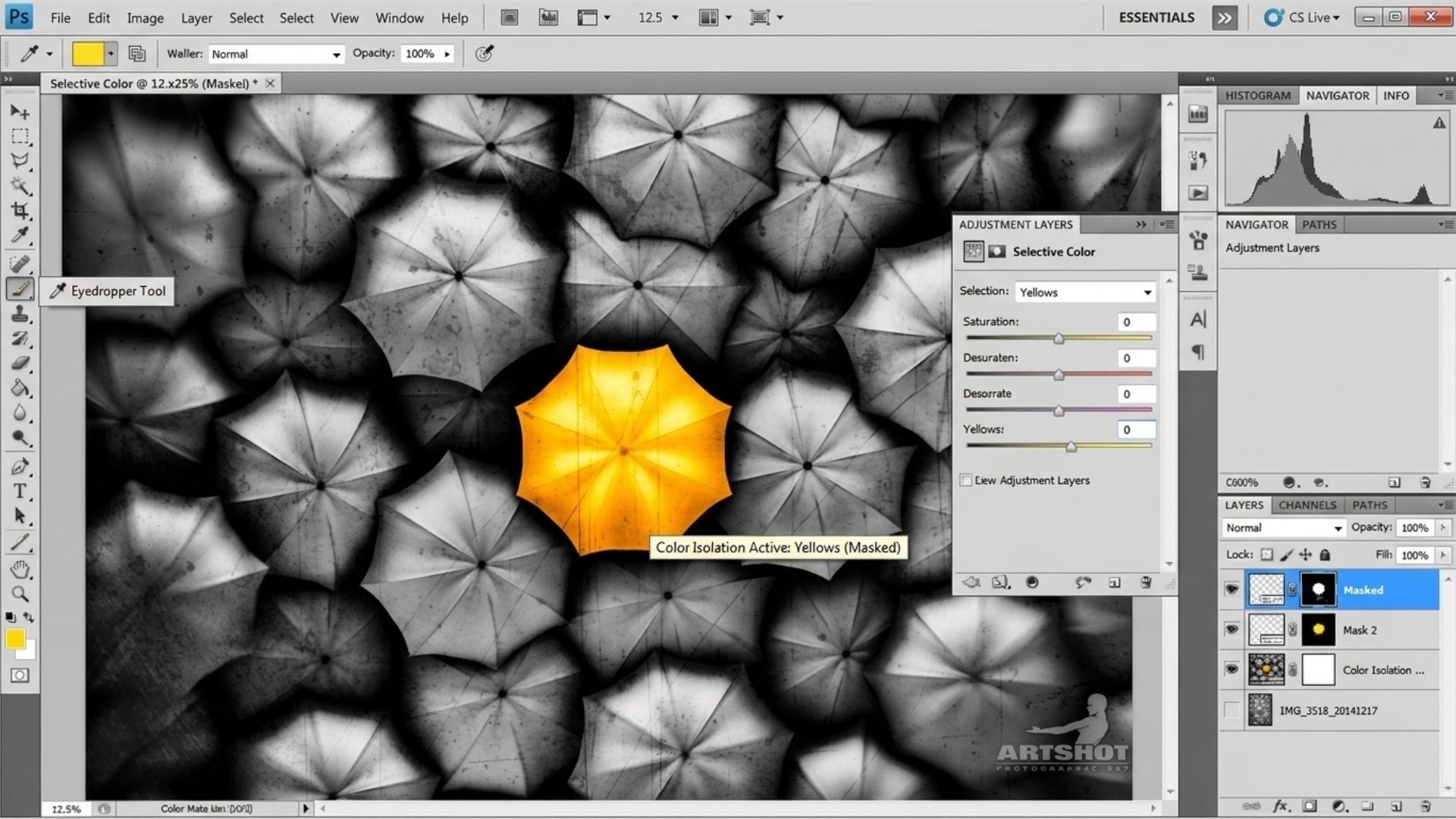Switch to the CHANNELS tab
This screenshot has height=819, width=1456.
coord(1307,505)
